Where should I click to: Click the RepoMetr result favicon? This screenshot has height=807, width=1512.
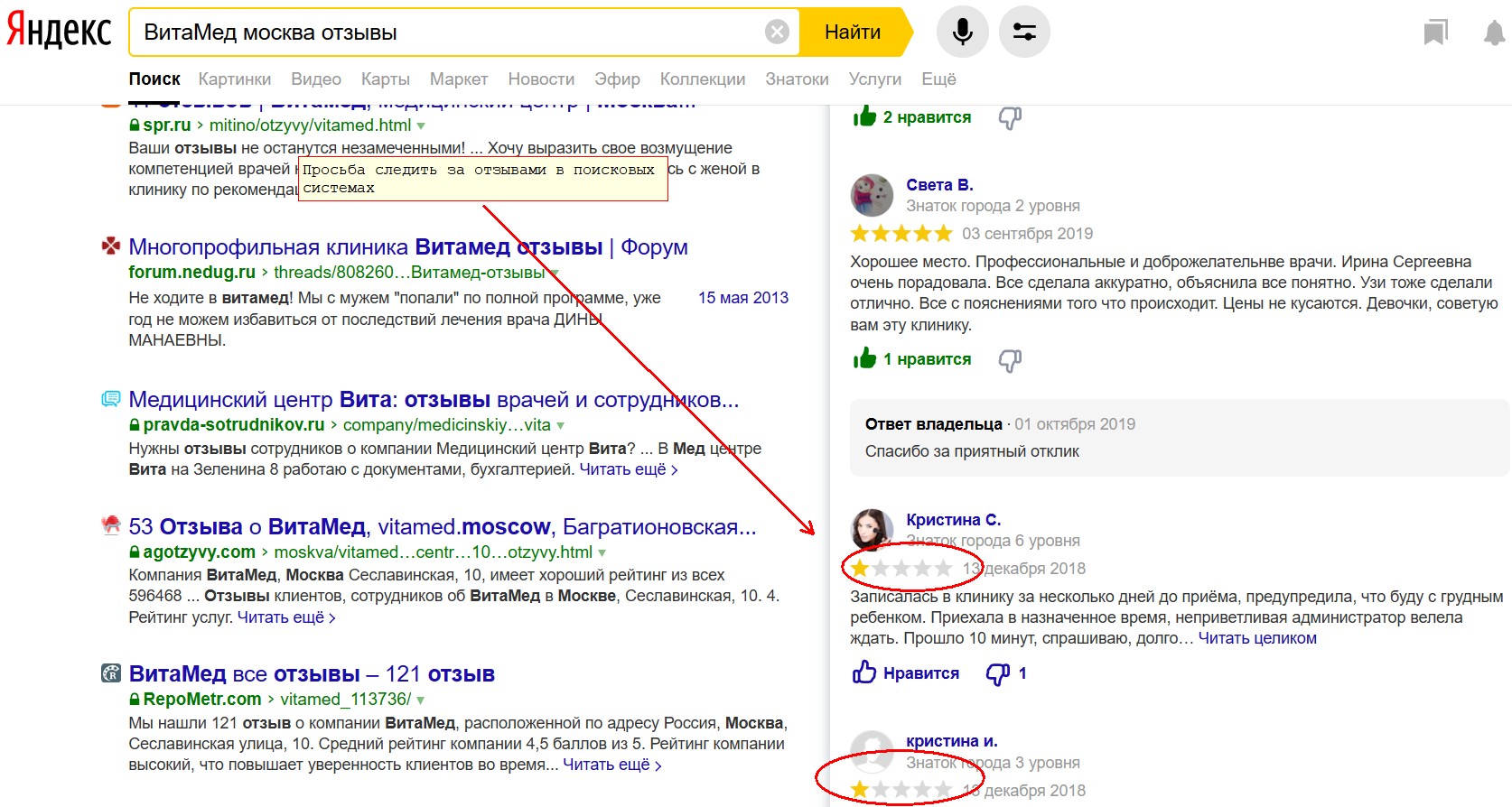tap(110, 673)
